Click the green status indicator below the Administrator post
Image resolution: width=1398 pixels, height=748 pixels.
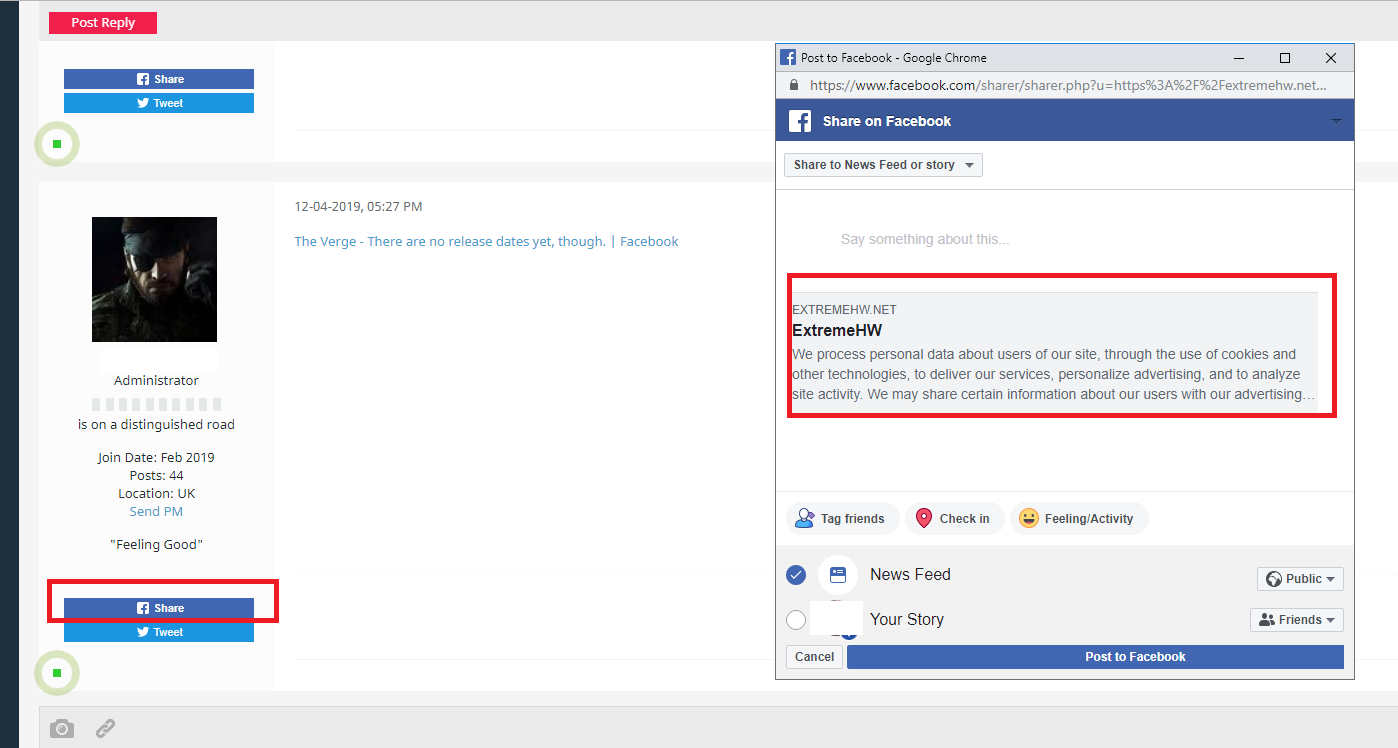click(57, 673)
